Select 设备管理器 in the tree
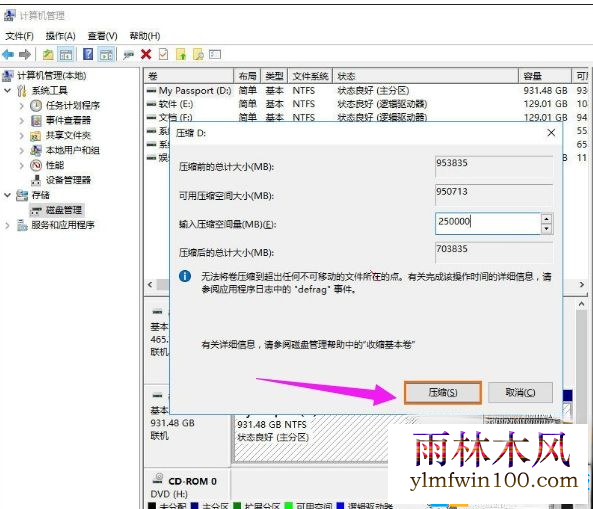Image resolution: width=593 pixels, height=509 pixels. coord(68,180)
